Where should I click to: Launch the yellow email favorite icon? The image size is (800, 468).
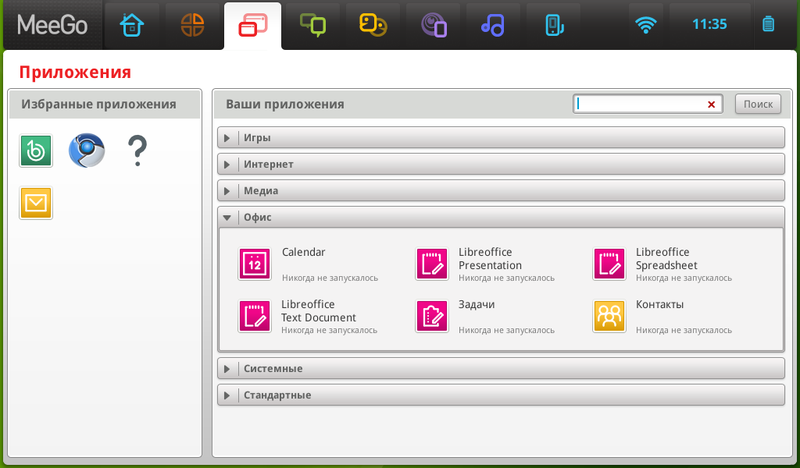tap(36, 203)
